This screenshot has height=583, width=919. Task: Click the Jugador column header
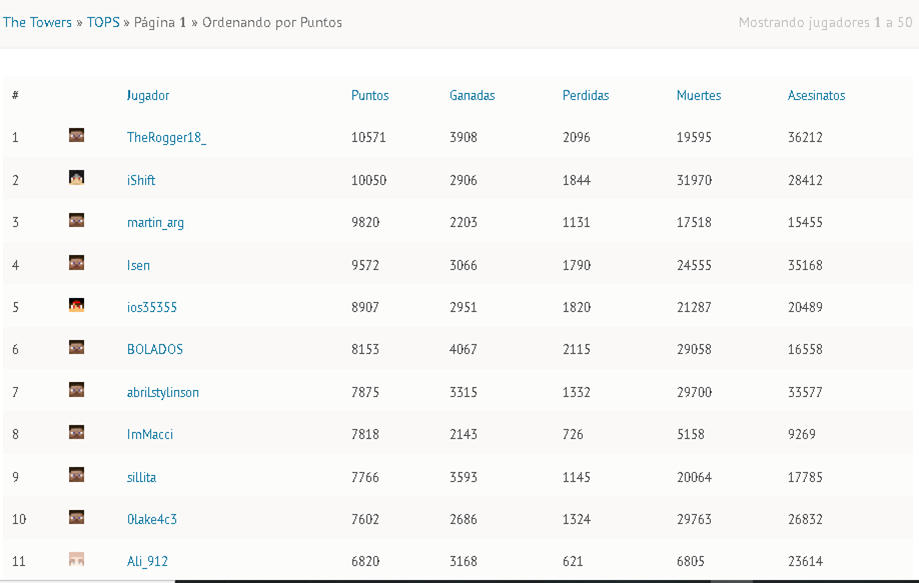pyautogui.click(x=148, y=96)
